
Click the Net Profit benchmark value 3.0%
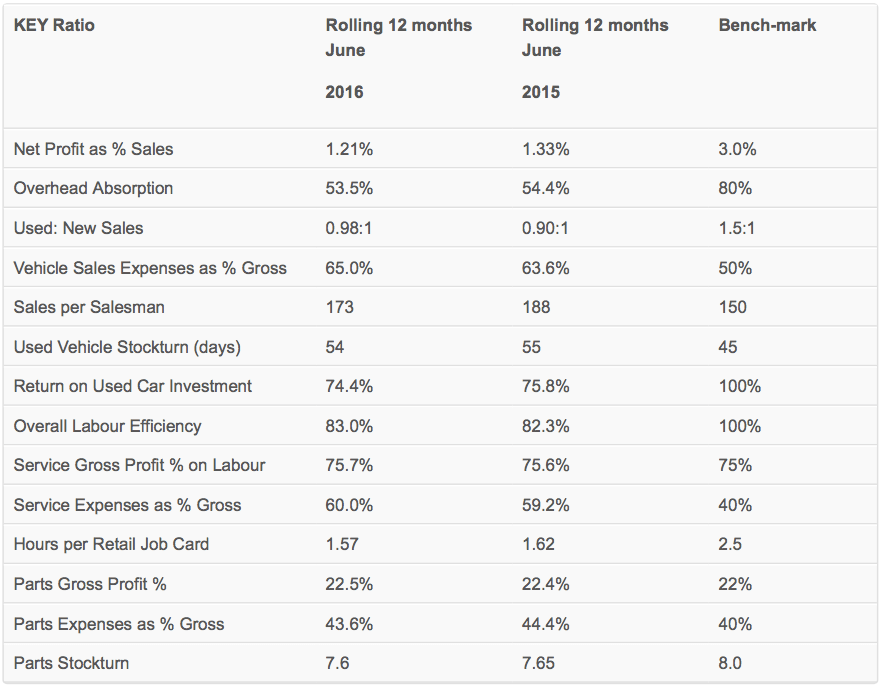(x=737, y=149)
